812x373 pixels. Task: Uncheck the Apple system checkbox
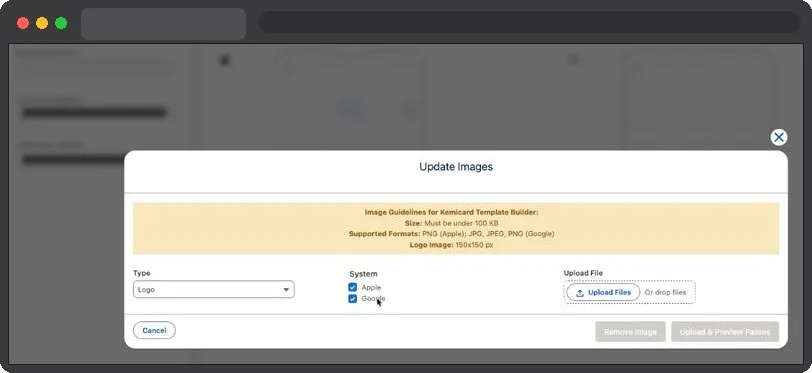tap(353, 287)
